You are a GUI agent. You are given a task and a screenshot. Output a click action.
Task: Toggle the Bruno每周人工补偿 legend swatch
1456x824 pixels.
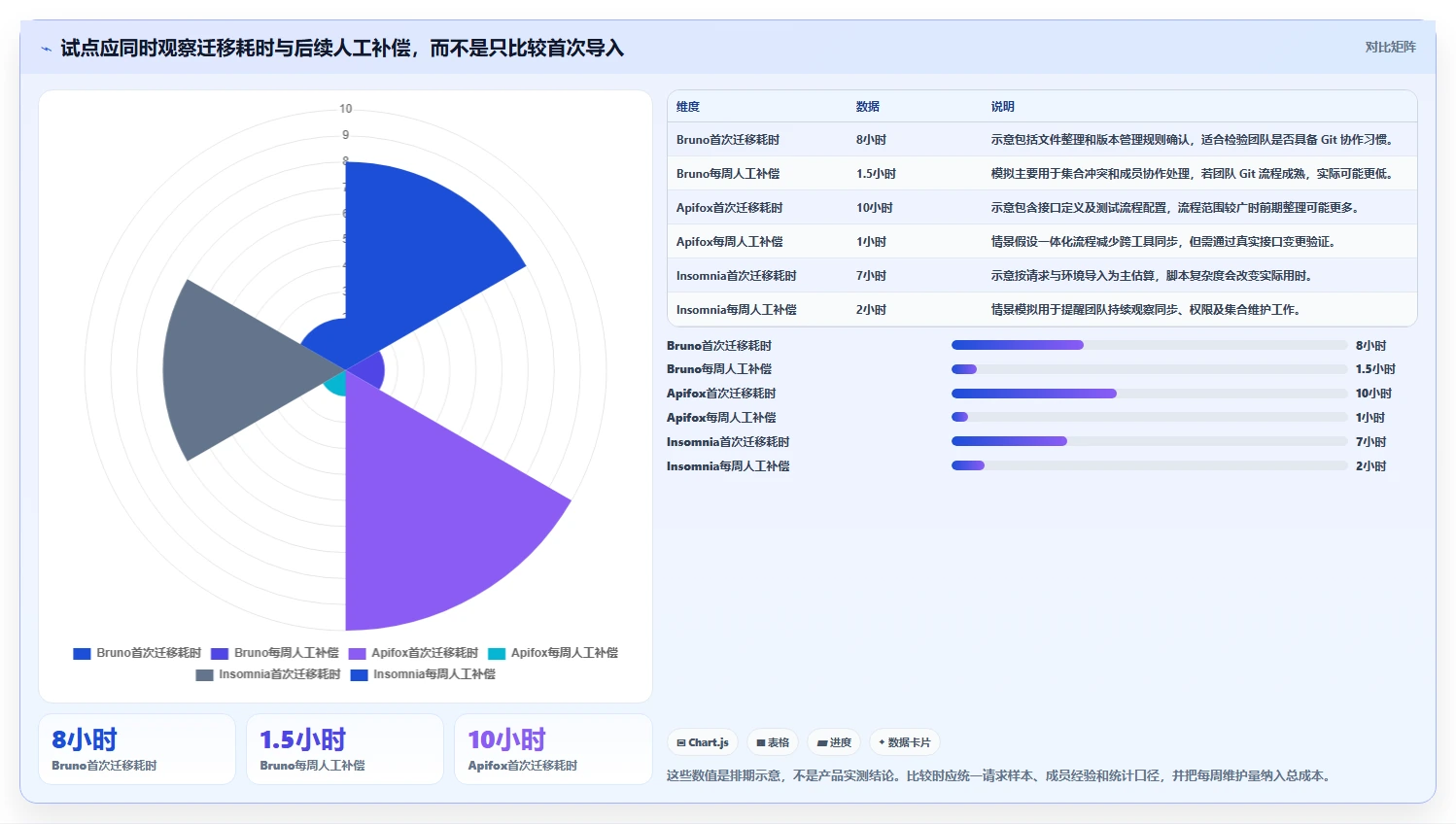(x=220, y=653)
